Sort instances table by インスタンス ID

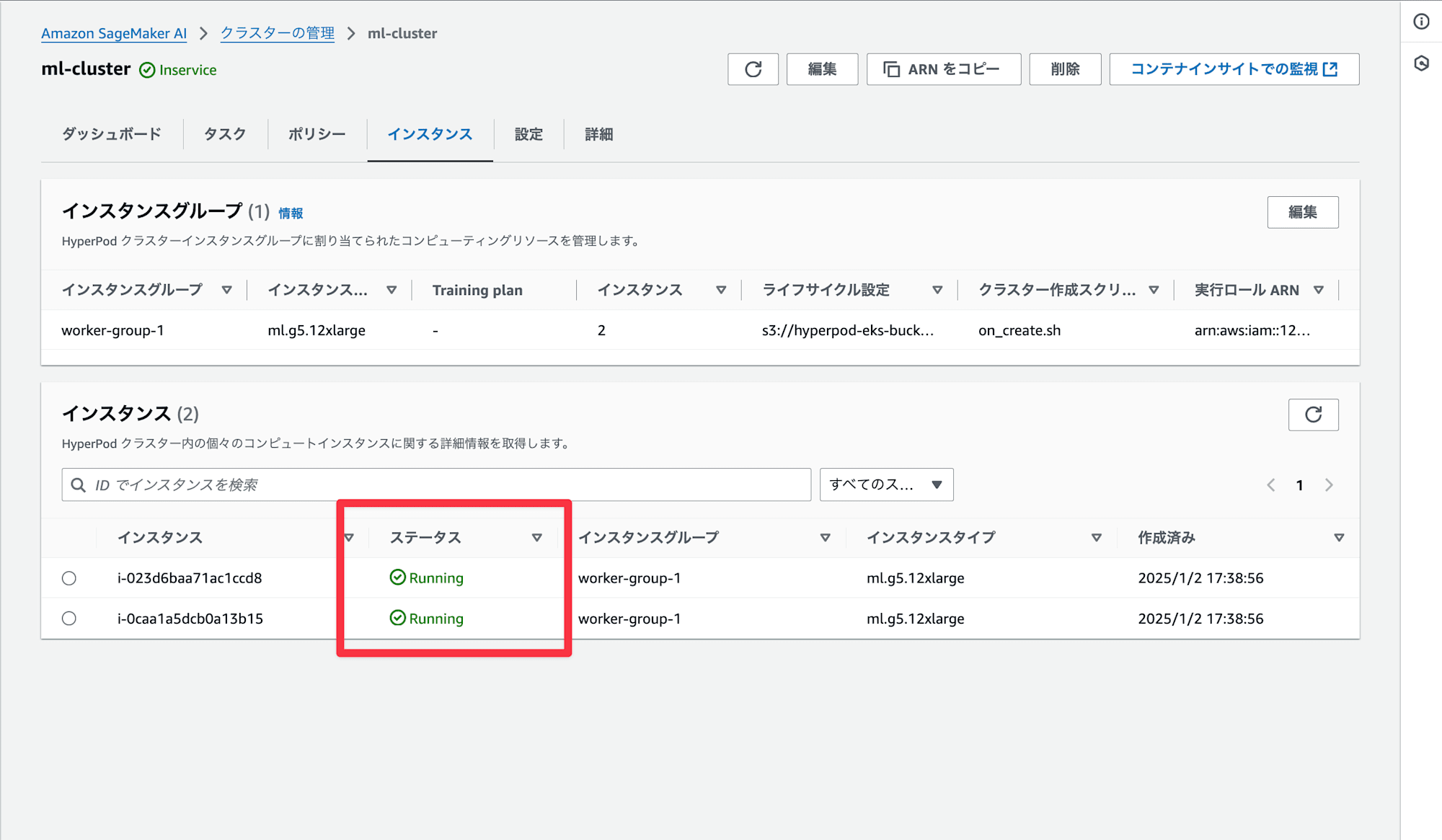(x=349, y=538)
